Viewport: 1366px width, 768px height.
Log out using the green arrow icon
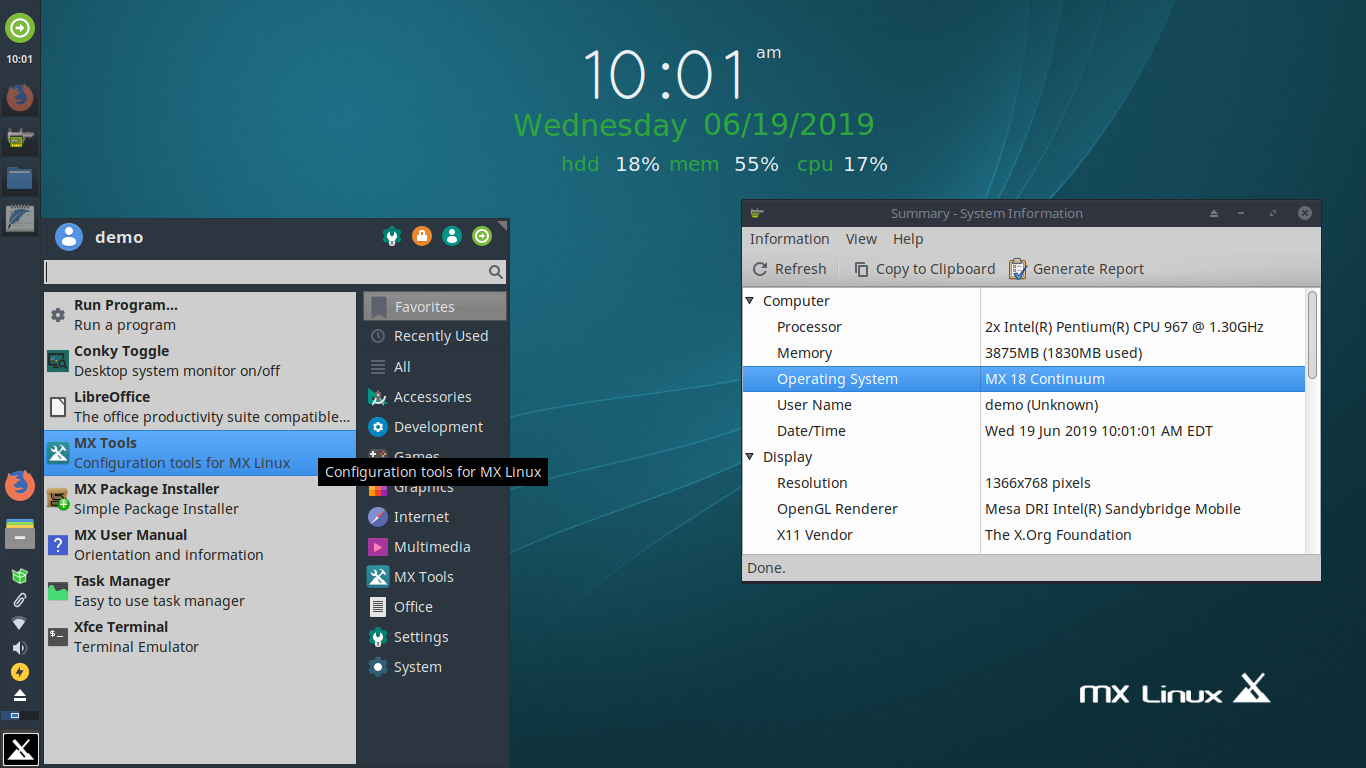(x=481, y=236)
